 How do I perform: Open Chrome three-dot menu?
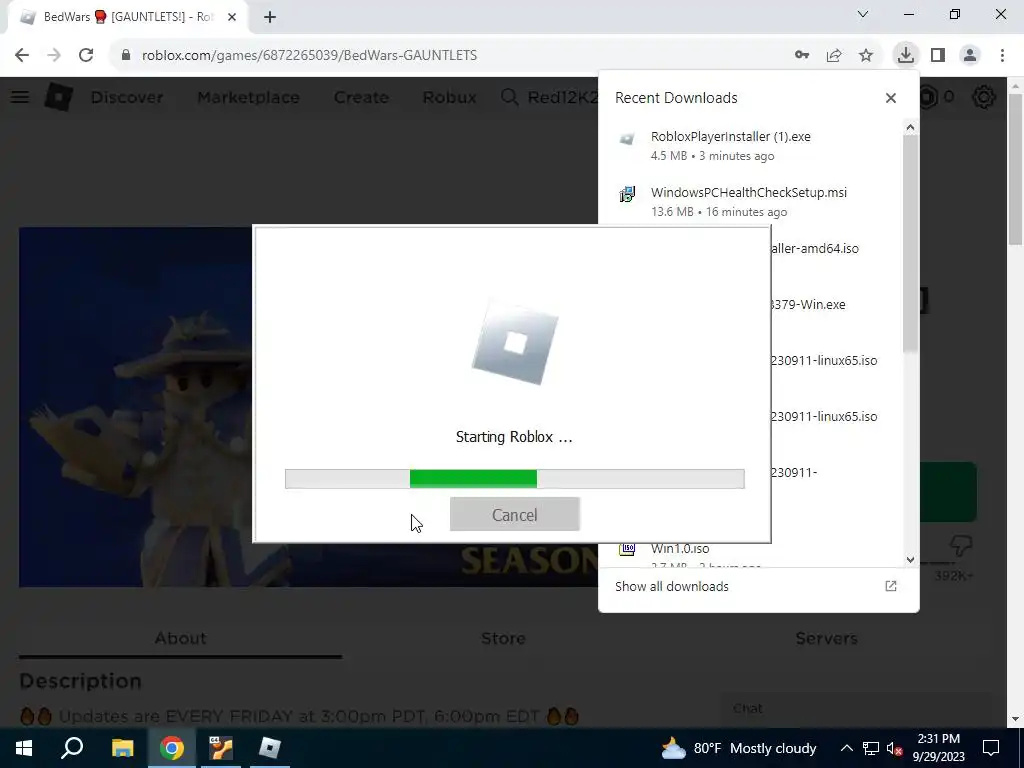click(x=1002, y=55)
